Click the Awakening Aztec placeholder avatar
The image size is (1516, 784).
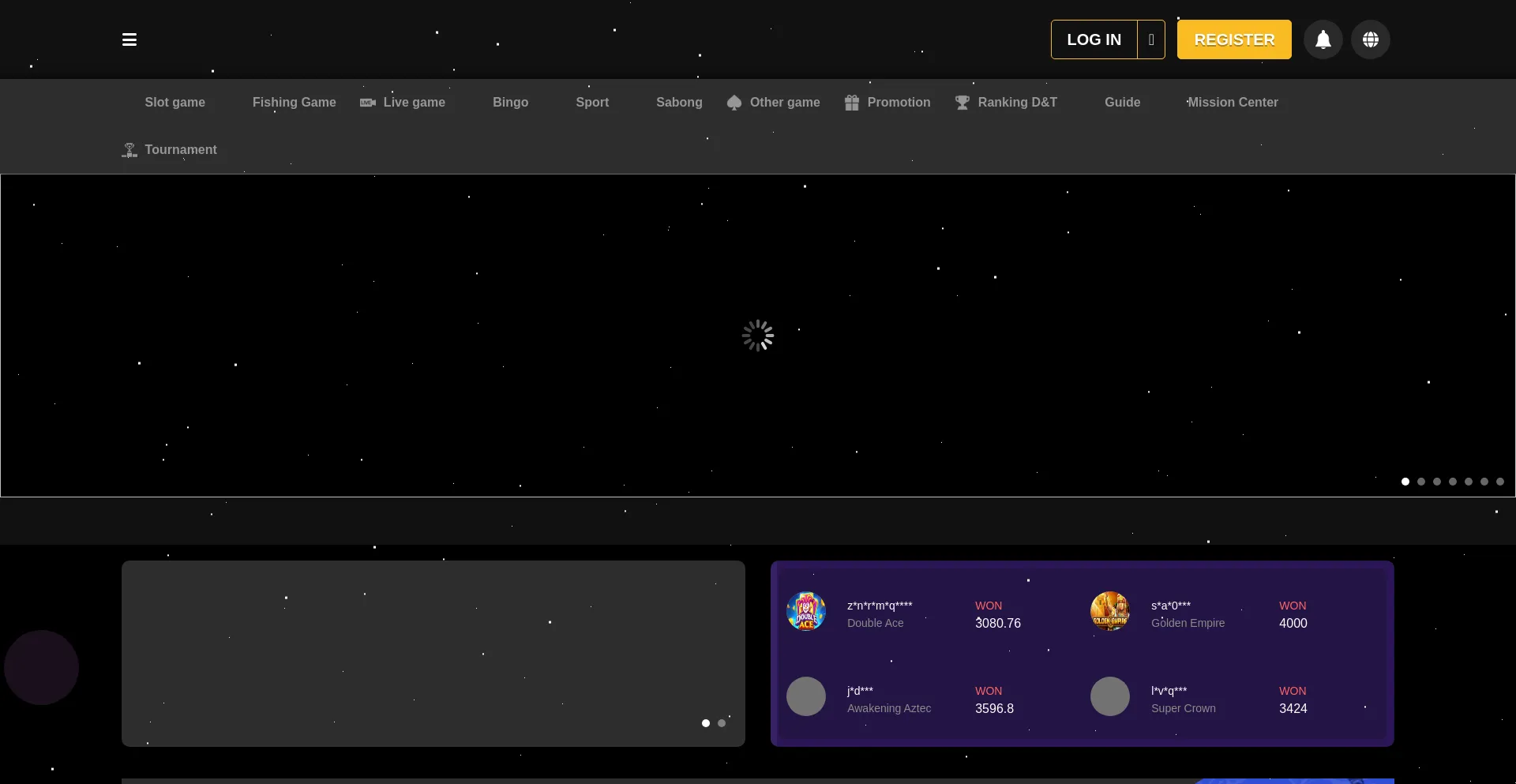[x=806, y=696]
